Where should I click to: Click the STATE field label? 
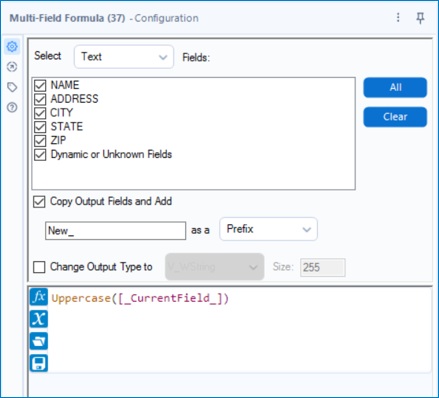67,127
